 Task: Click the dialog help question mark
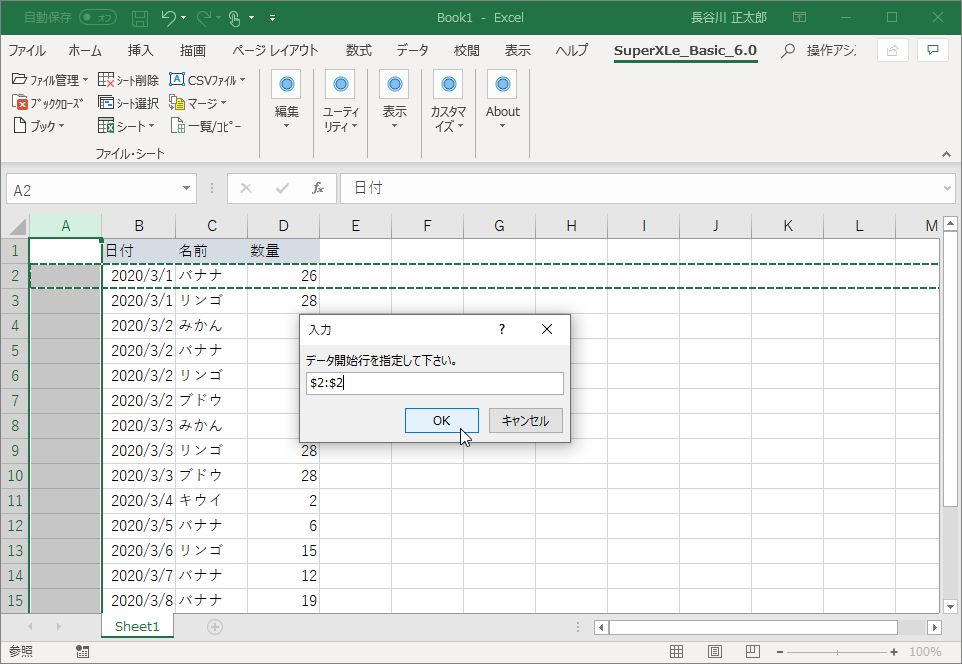click(x=502, y=330)
